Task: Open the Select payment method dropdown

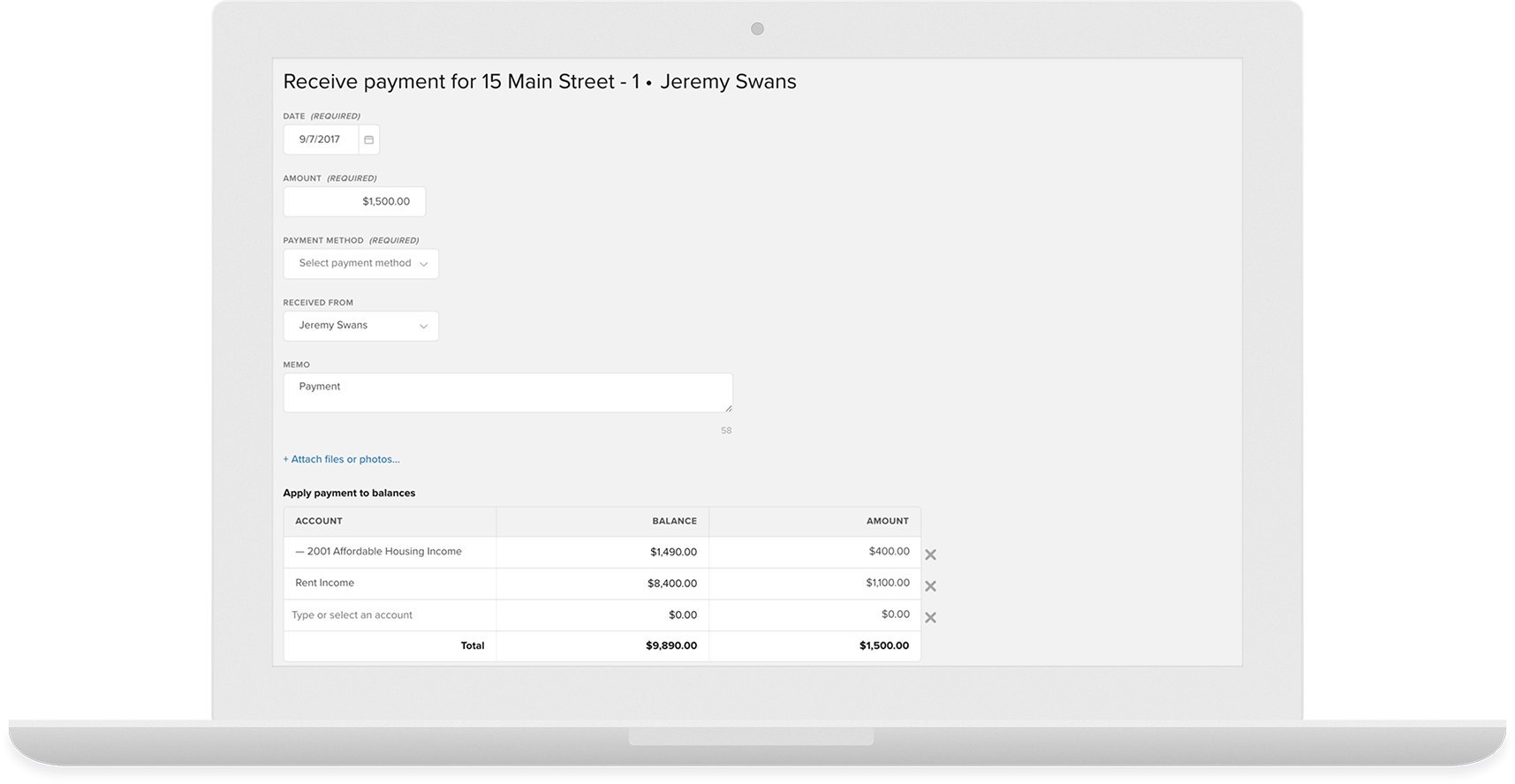Action: point(360,264)
